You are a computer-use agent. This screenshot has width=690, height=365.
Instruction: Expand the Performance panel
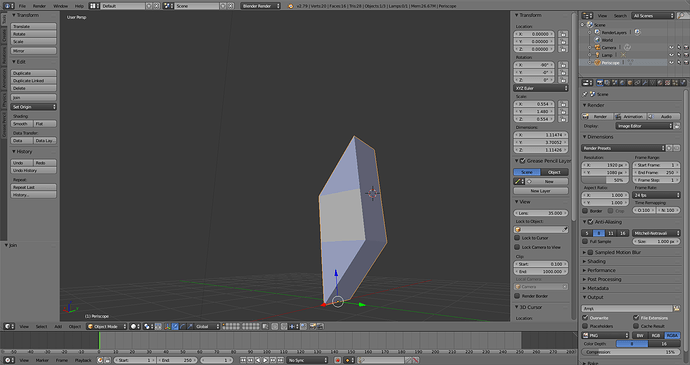(x=601, y=270)
